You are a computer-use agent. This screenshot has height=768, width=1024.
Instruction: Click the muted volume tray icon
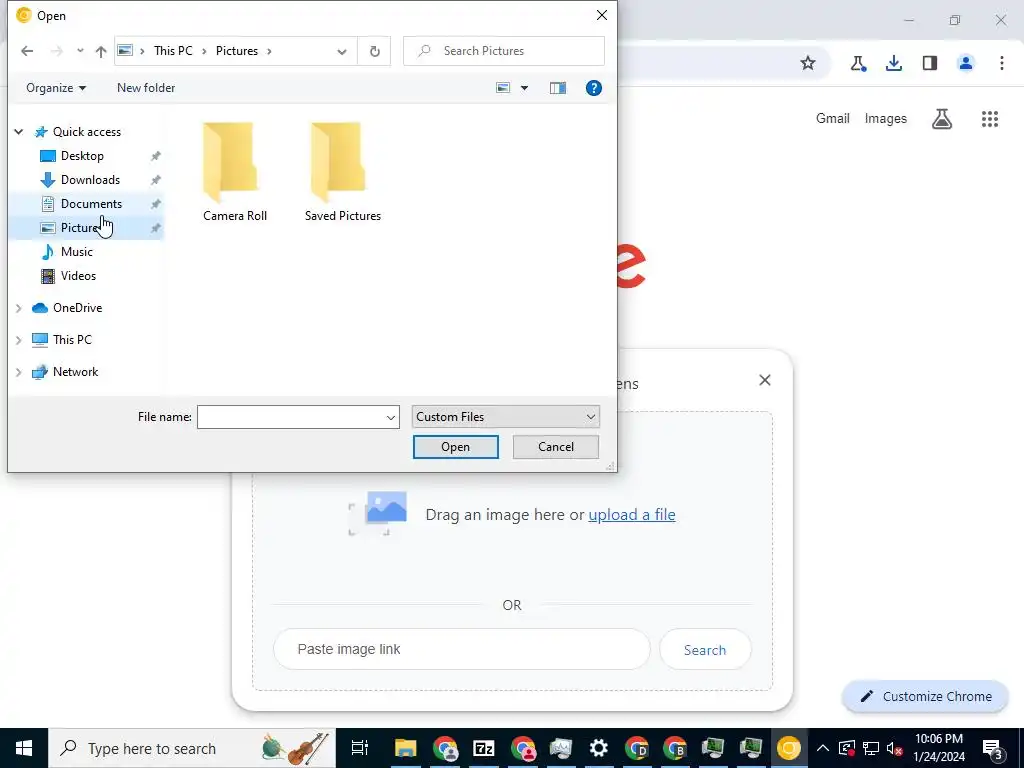click(895, 748)
